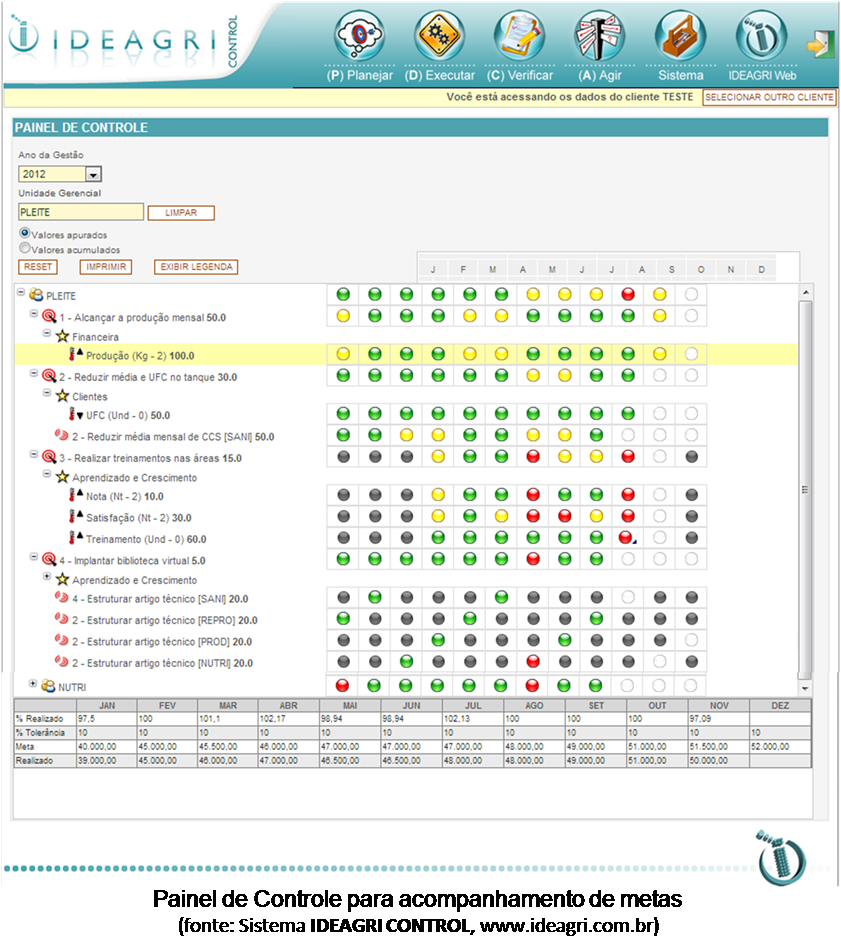Click the Meta value 52.000,00 cell
The image size is (841, 946).
tap(780, 746)
